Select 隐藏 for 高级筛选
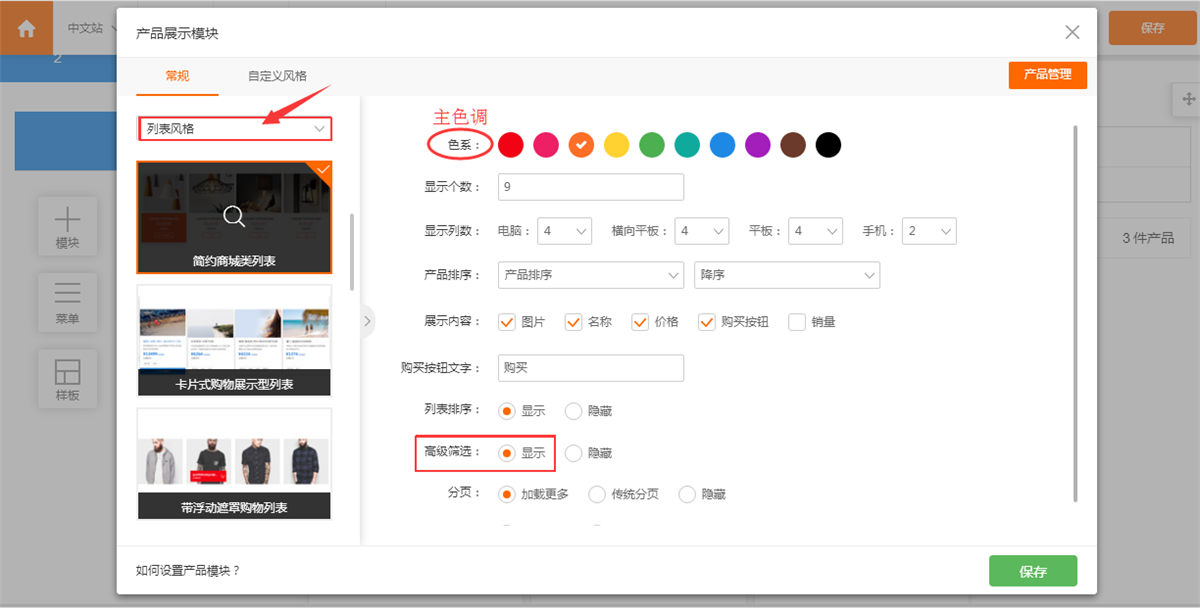1200x608 pixels. pos(573,453)
